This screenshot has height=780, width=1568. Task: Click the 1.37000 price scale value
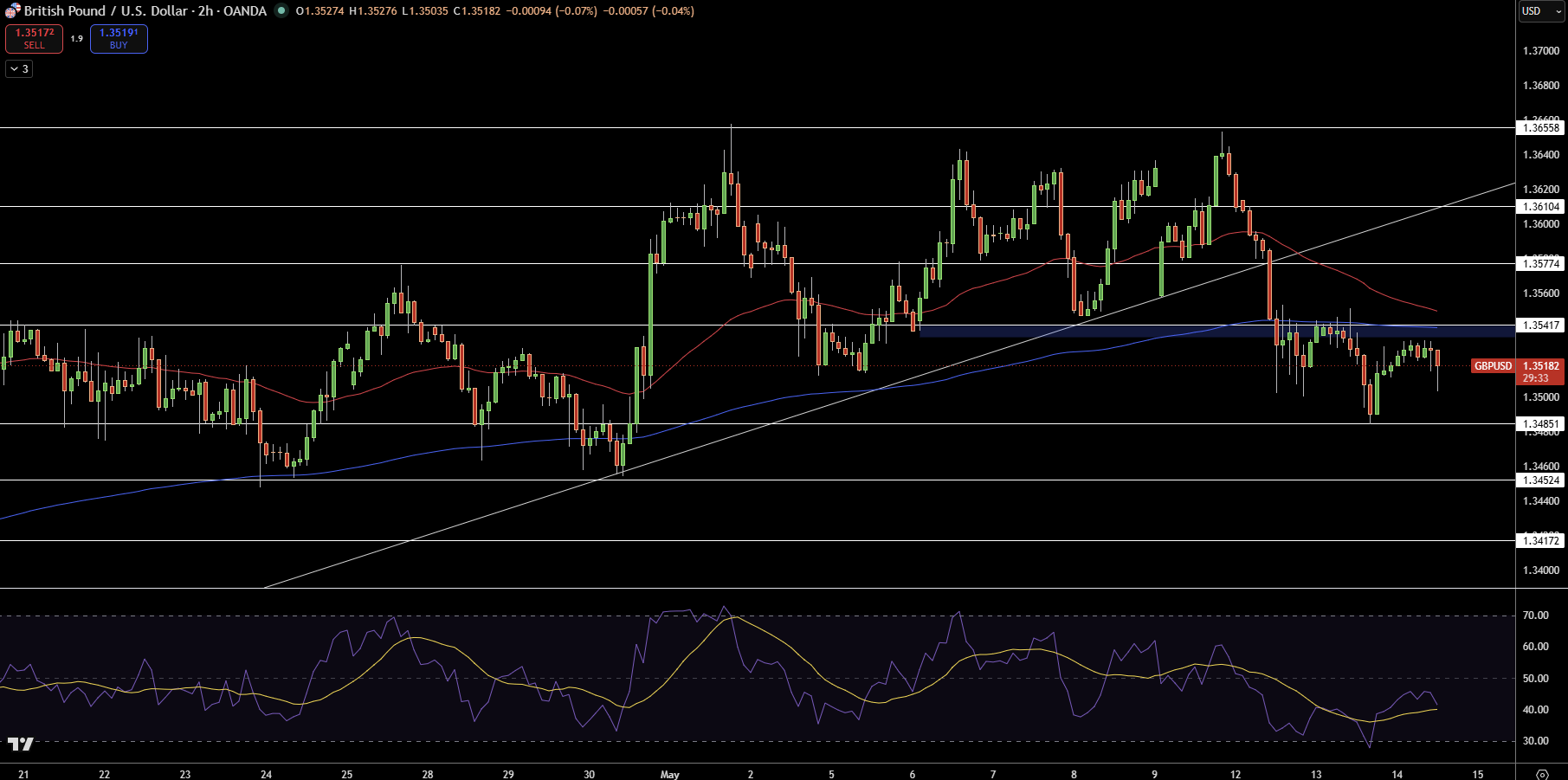point(1541,51)
